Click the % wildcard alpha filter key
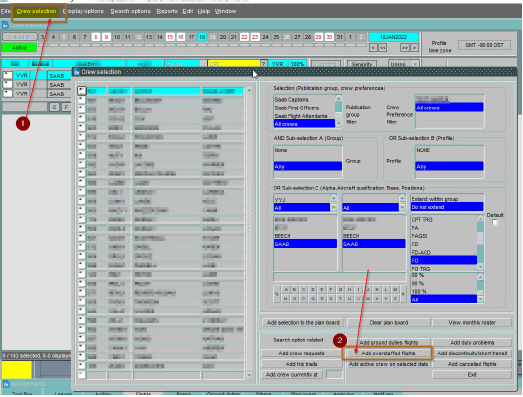The image size is (523, 397). 277,294
